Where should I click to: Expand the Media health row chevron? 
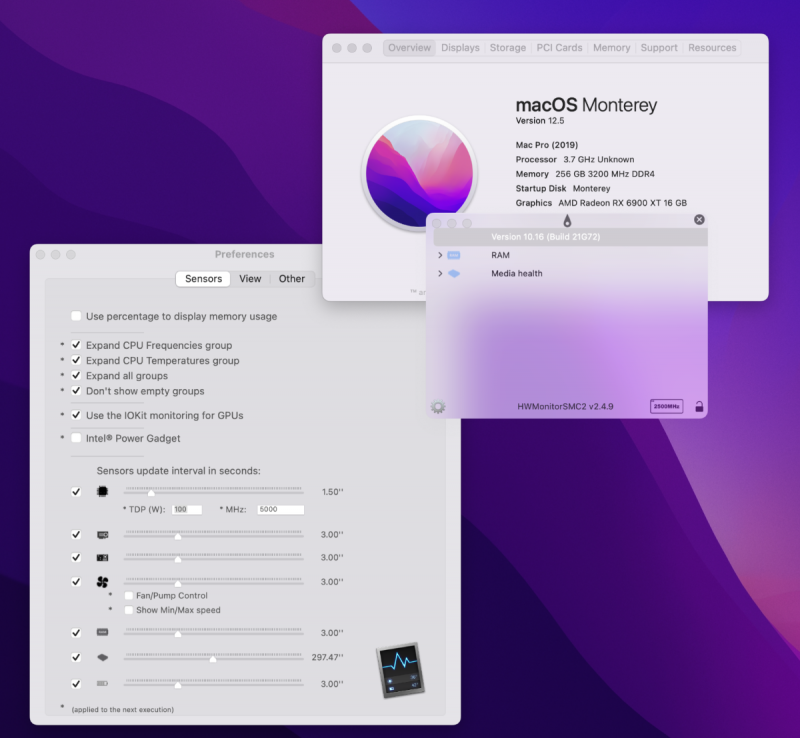[x=440, y=274]
